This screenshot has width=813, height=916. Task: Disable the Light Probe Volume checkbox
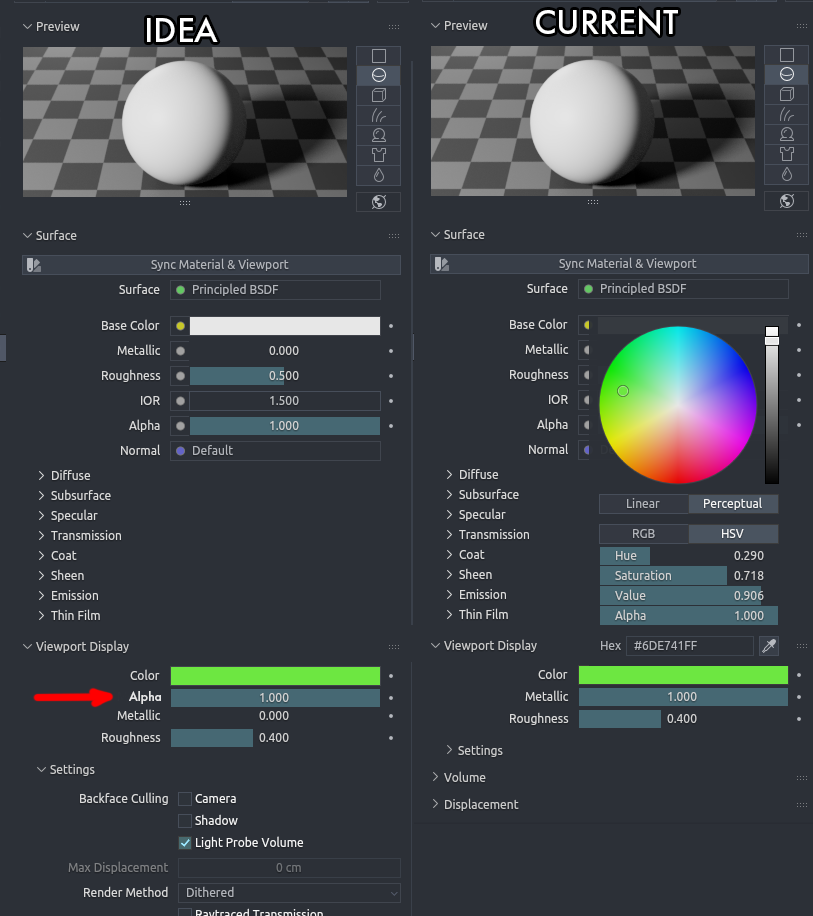point(185,843)
